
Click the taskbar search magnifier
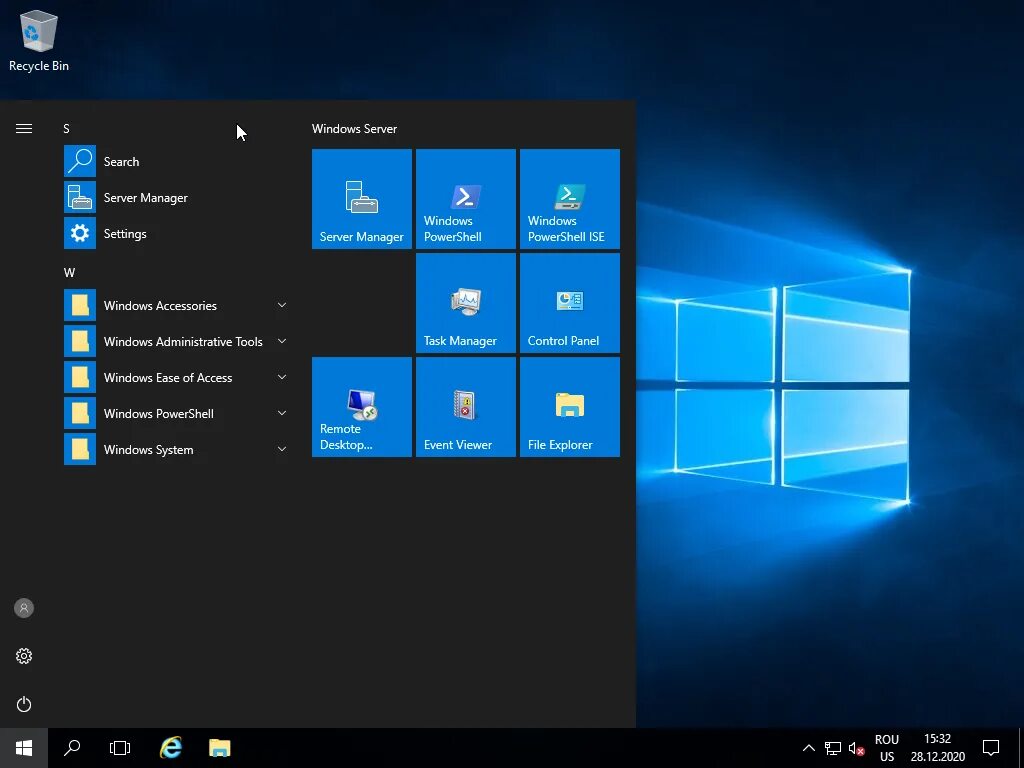[72, 748]
